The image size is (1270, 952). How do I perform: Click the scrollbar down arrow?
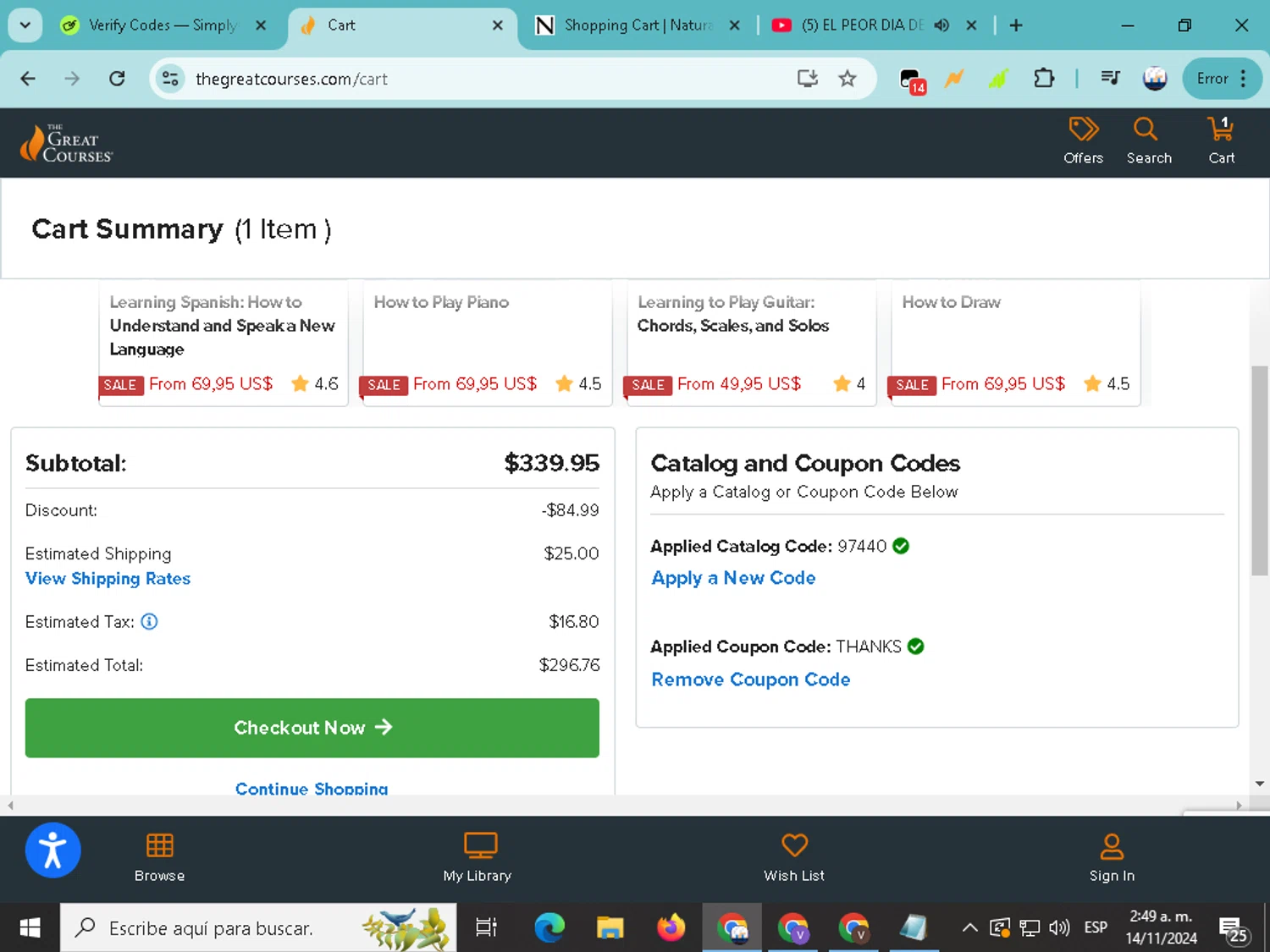pyautogui.click(x=1260, y=784)
